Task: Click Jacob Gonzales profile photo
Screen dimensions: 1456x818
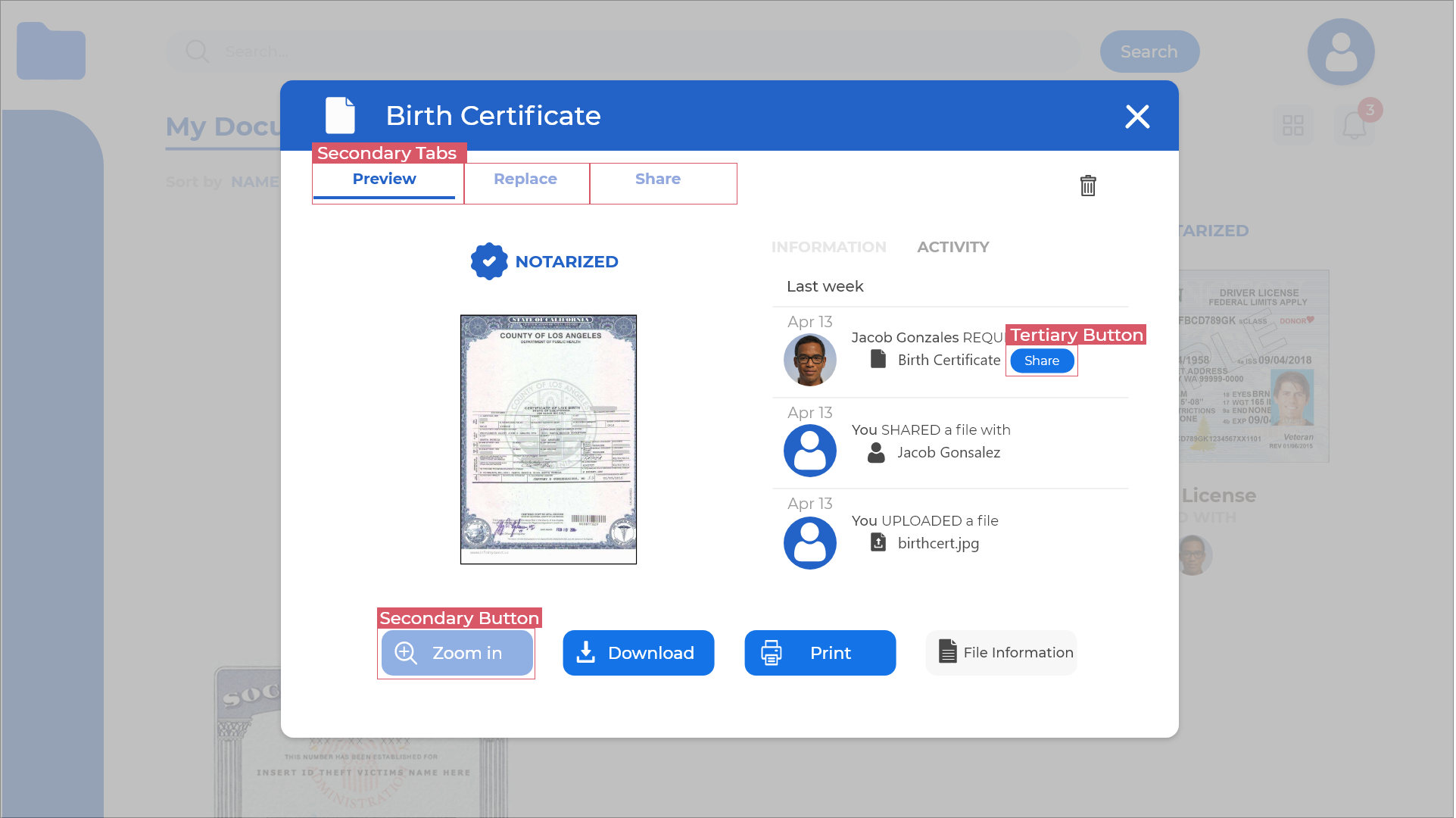Action: point(811,360)
